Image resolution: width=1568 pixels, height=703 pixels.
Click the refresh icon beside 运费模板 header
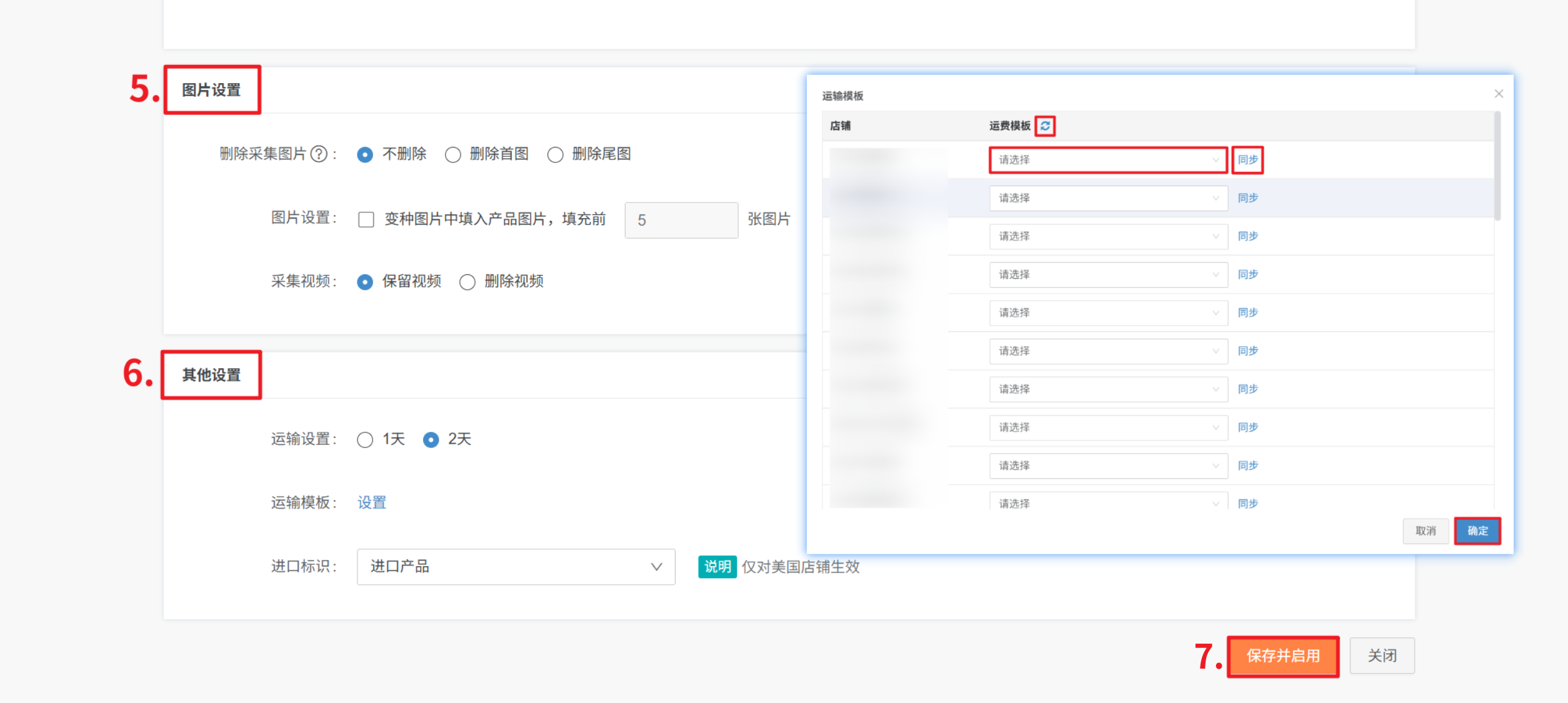pos(1045,126)
